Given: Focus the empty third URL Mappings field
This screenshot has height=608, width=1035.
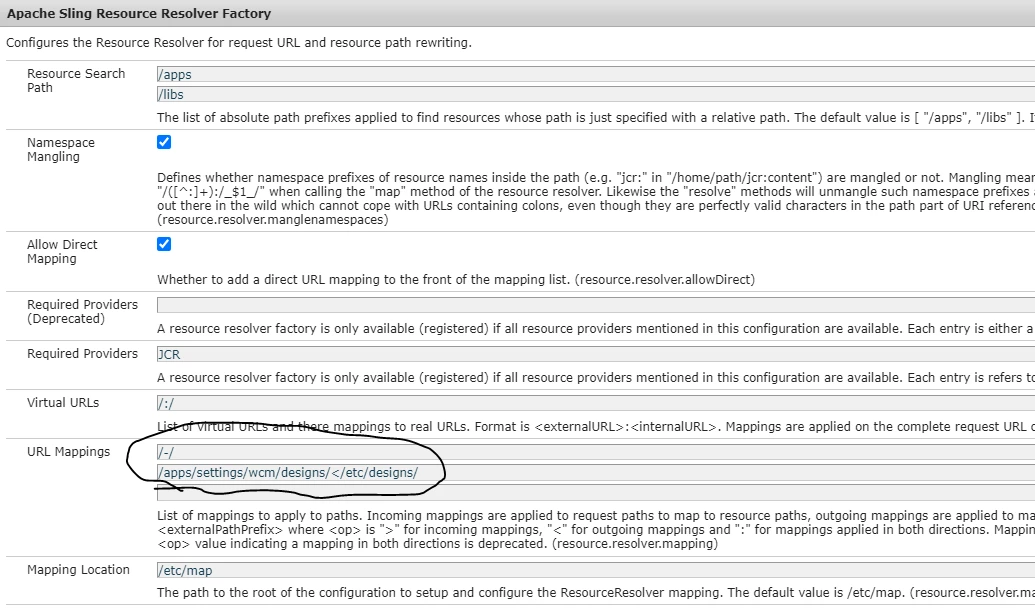Looking at the screenshot, I should [595, 492].
